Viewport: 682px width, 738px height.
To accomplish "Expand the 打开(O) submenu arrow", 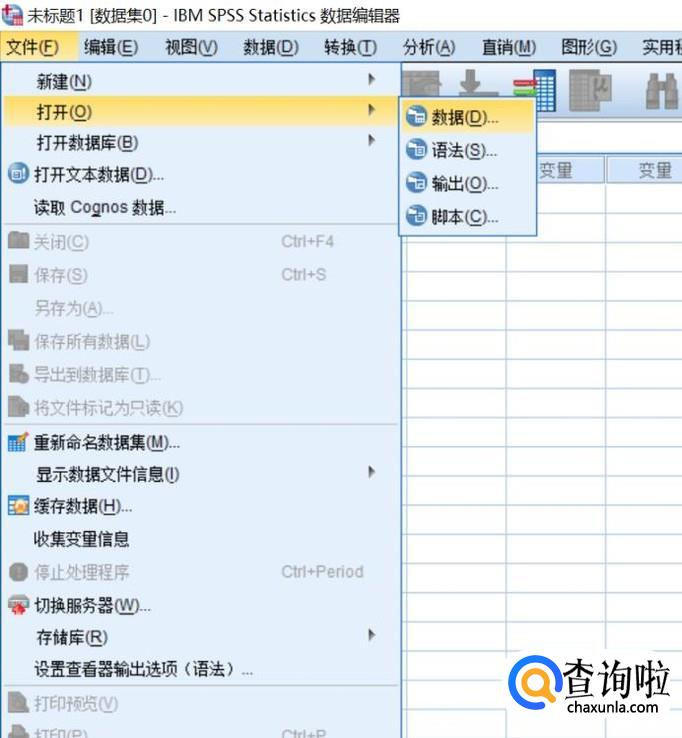I will [371, 110].
